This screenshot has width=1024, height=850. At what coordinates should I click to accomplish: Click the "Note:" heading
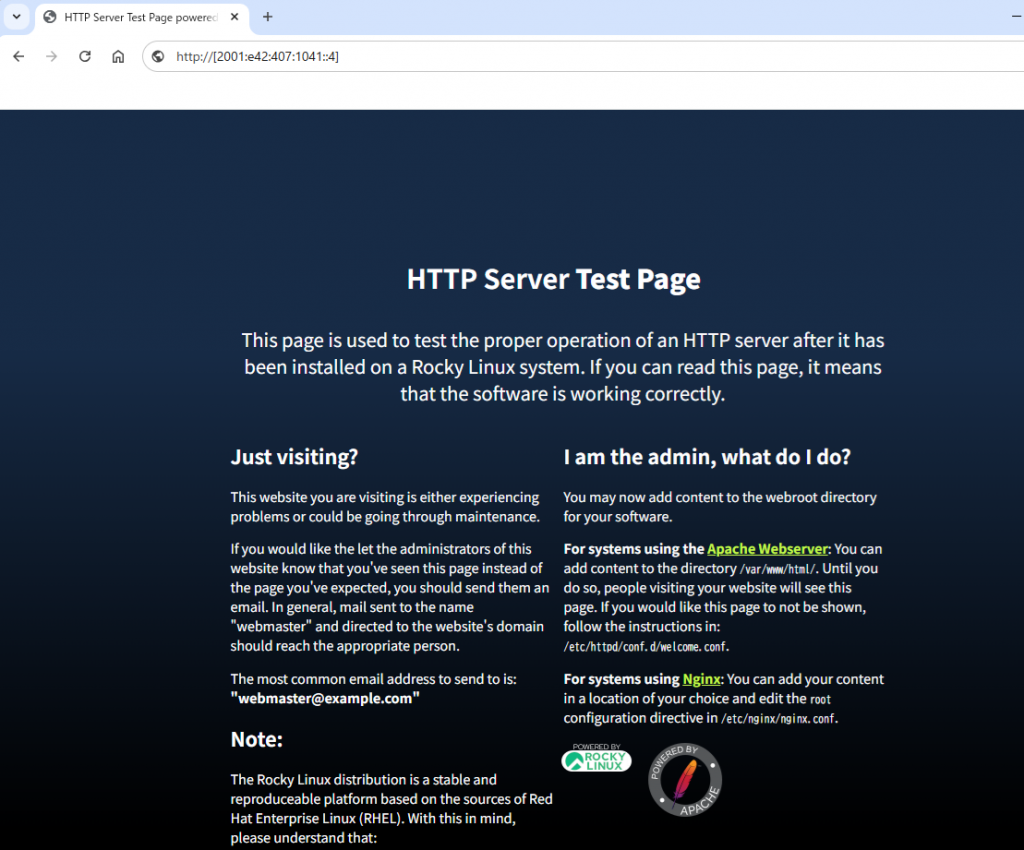(x=257, y=740)
